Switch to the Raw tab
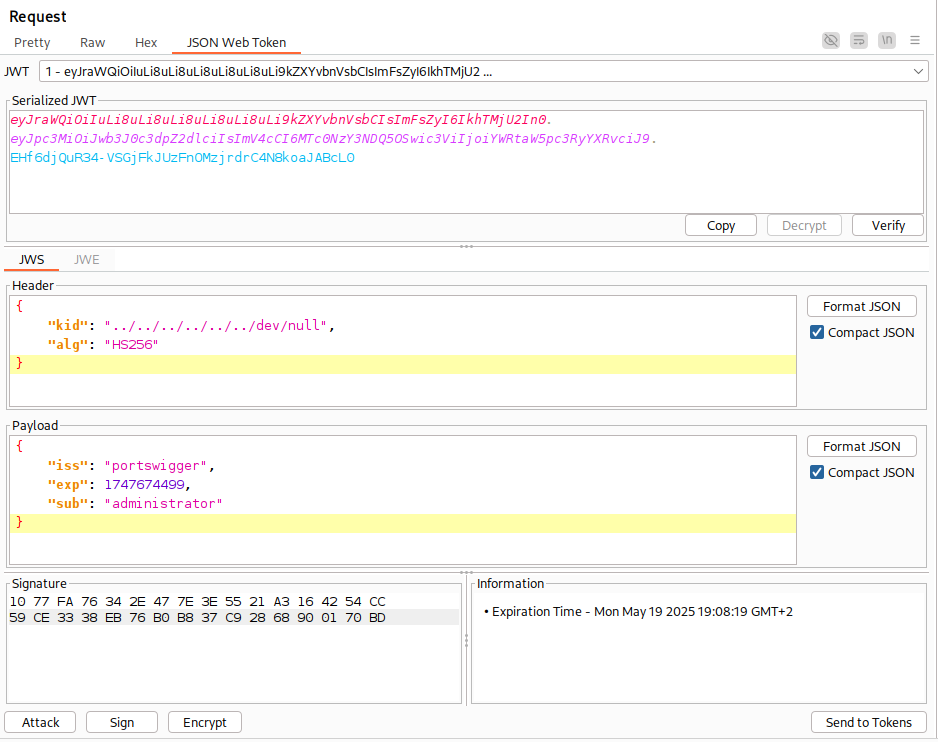Image resolution: width=938 pixels, height=742 pixels. 92,42
